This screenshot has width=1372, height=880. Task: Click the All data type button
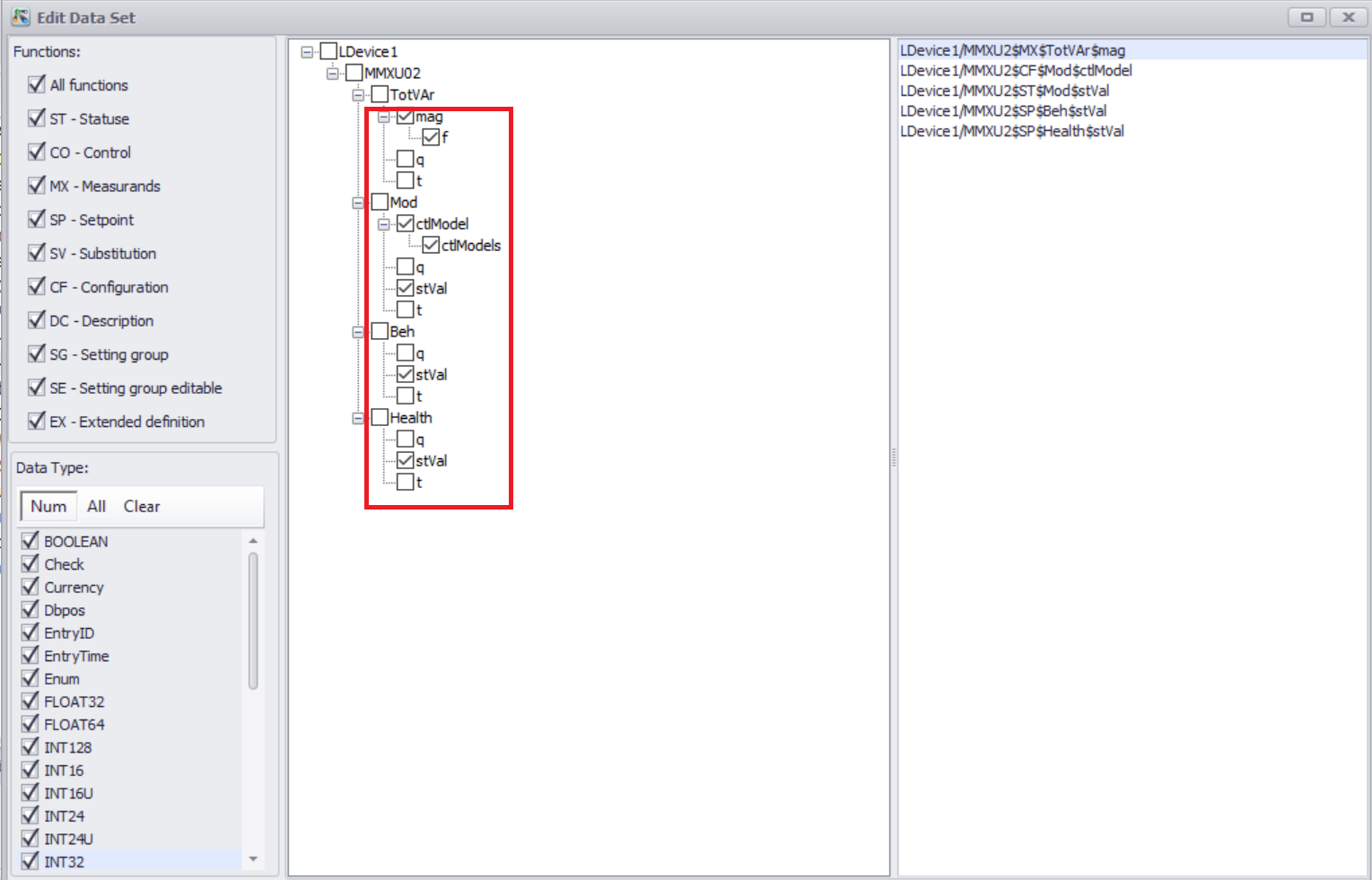[x=96, y=506]
